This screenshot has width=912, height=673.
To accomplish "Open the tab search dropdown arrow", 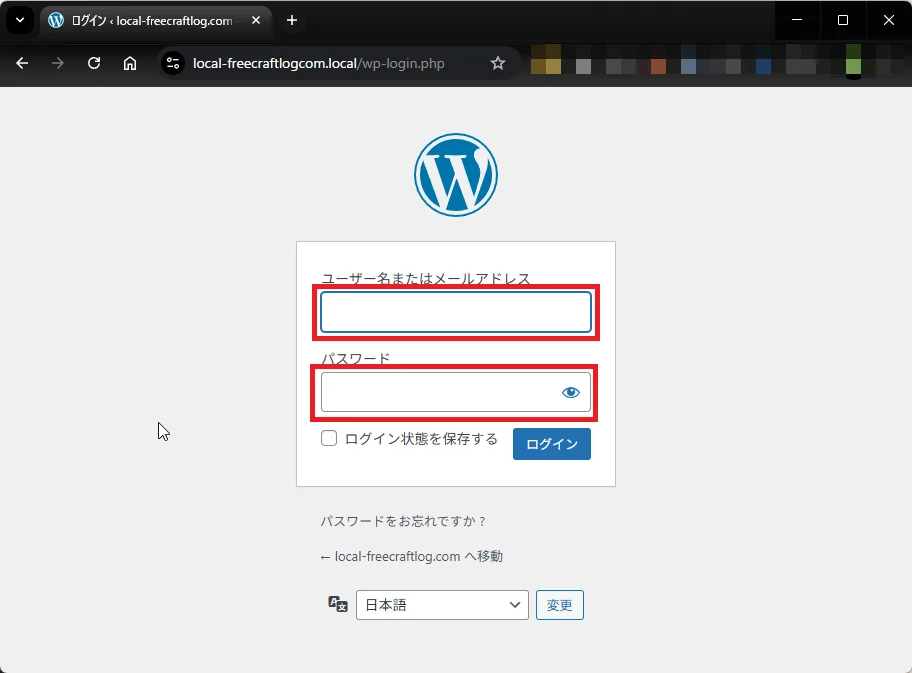I will pyautogui.click(x=20, y=20).
